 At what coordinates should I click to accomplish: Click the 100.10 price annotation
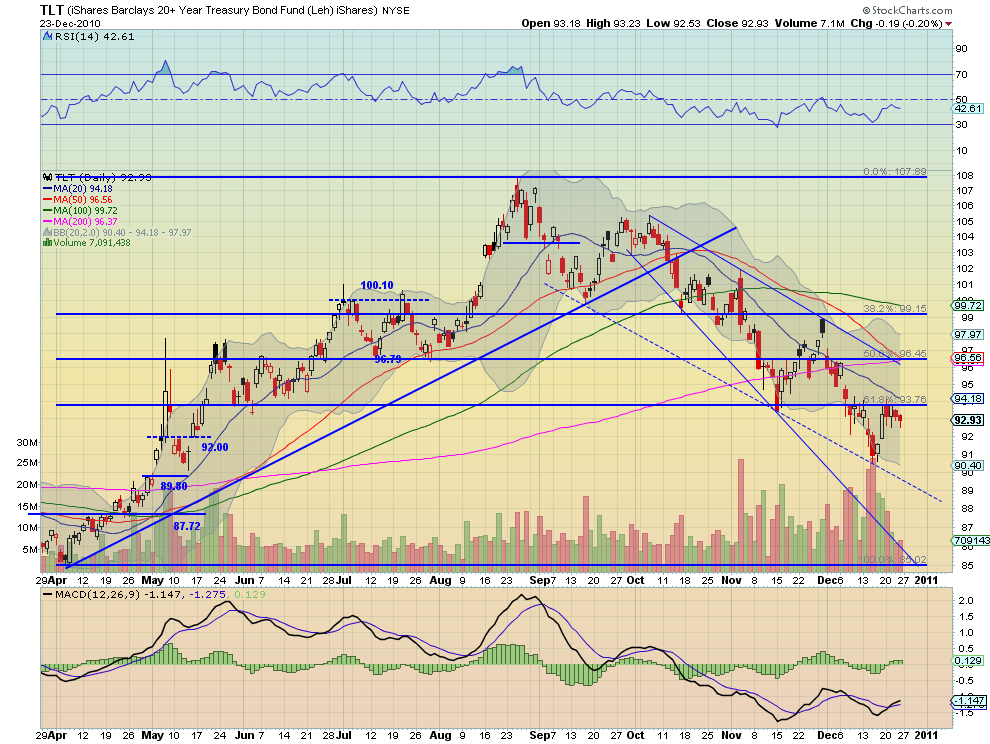click(377, 285)
